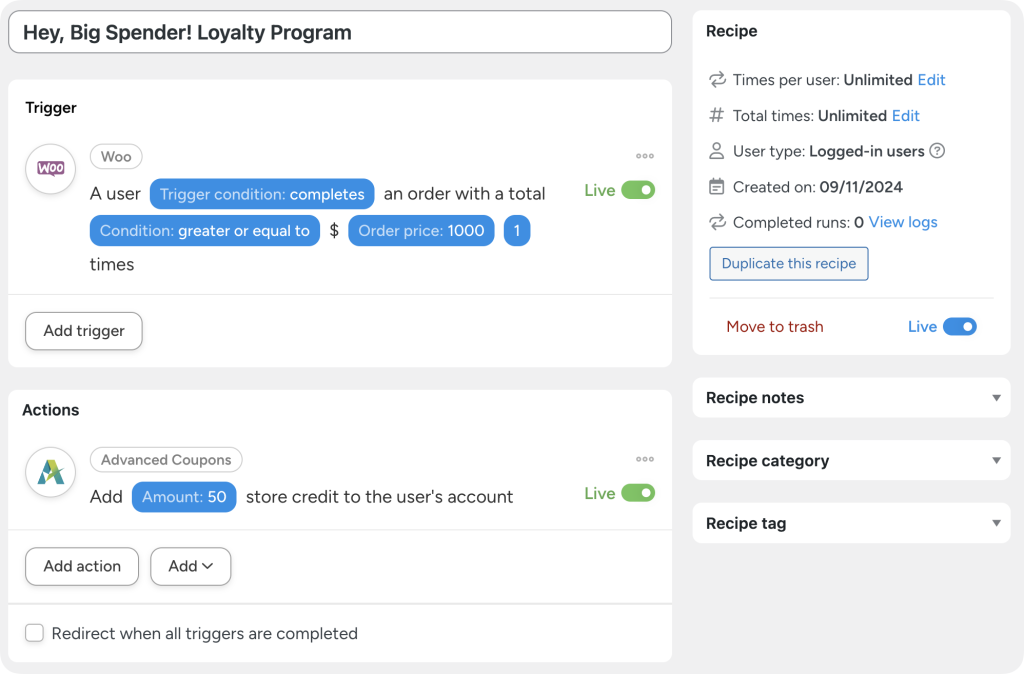Viewport: 1024px width, 674px height.
Task: Click the Add trigger button
Action: pyautogui.click(x=84, y=331)
